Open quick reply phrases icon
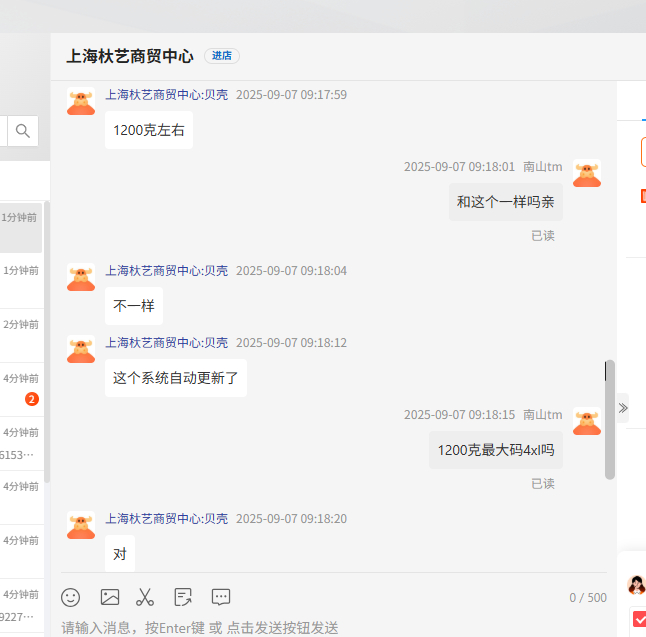 point(221,597)
